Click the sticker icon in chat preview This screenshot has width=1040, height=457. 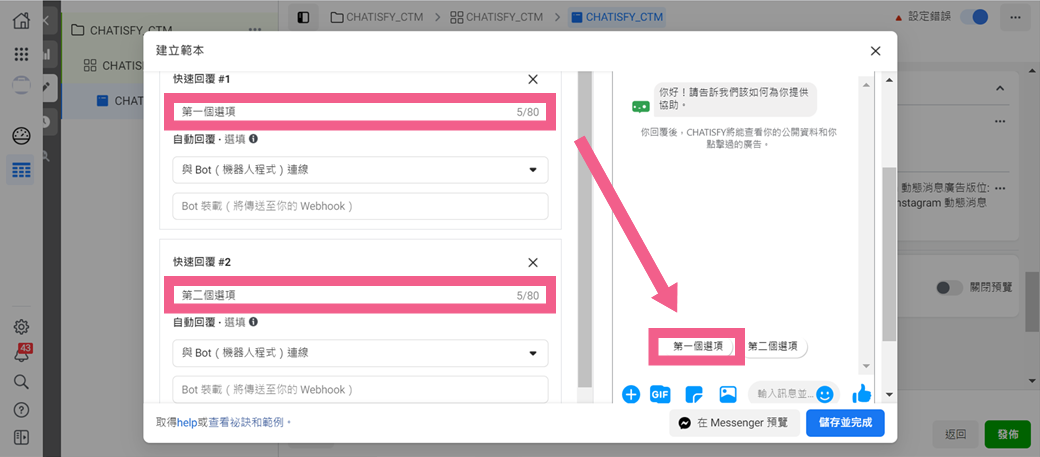pos(694,394)
